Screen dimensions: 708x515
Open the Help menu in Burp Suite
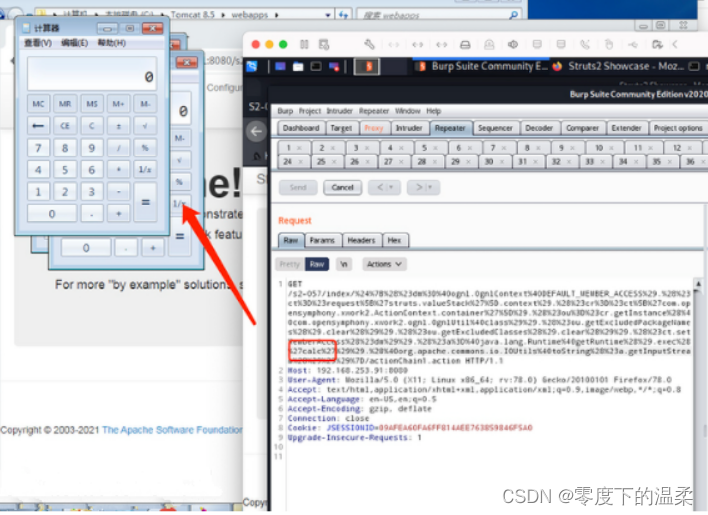(x=433, y=111)
